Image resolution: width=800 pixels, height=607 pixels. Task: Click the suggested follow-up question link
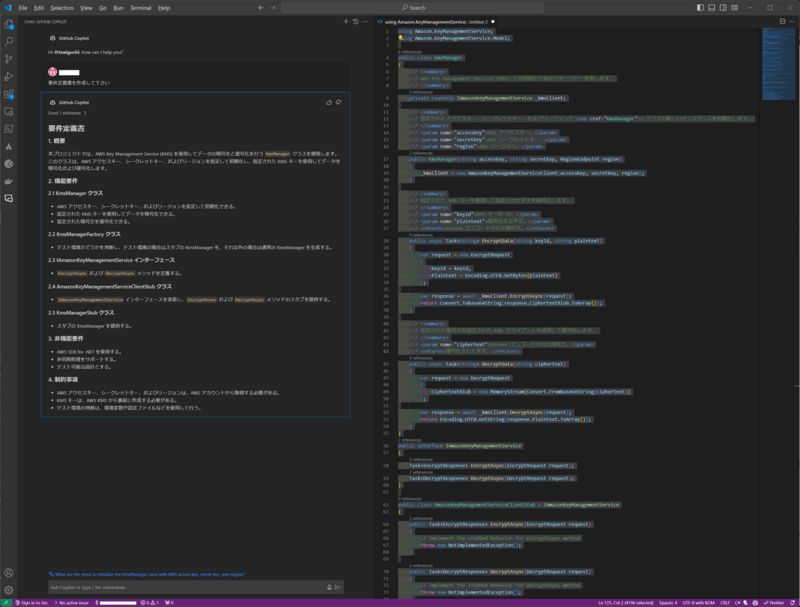pyautogui.click(x=149, y=574)
